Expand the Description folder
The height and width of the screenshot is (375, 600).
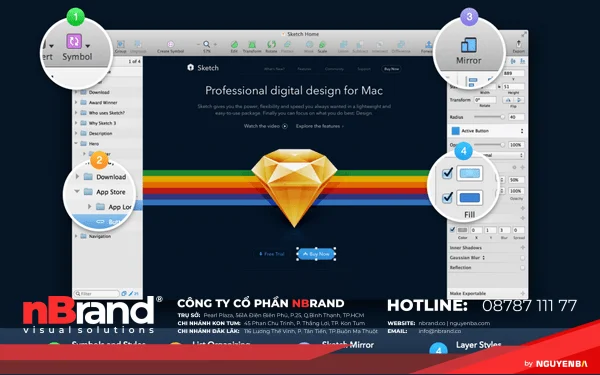click(x=76, y=134)
